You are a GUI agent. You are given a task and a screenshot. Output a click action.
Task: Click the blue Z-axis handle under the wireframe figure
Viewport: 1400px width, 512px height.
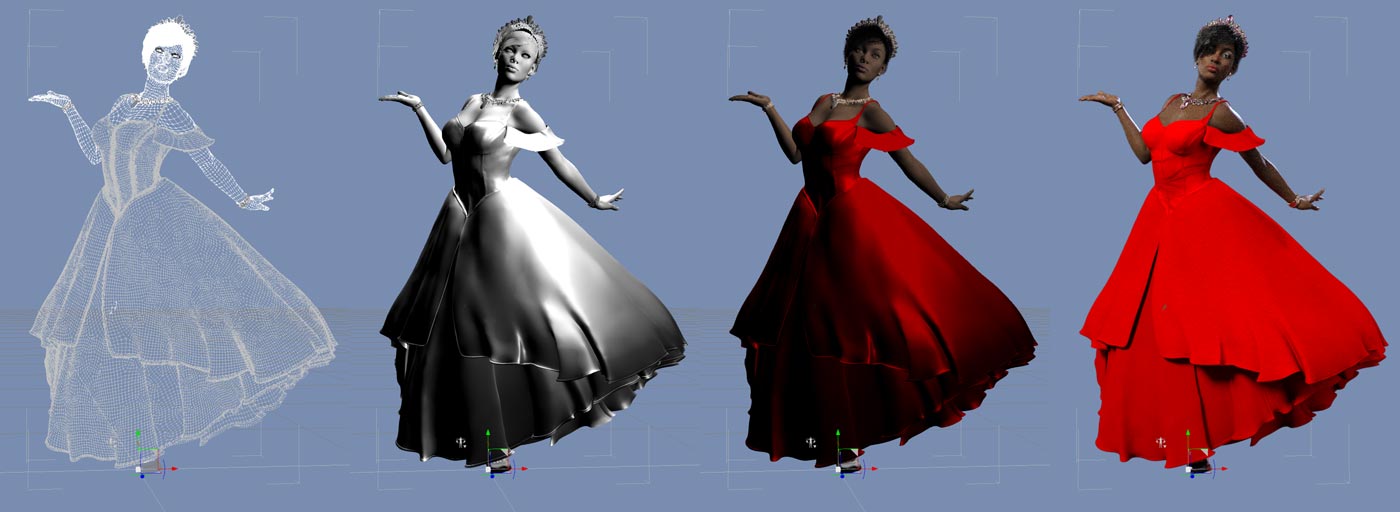[142, 476]
